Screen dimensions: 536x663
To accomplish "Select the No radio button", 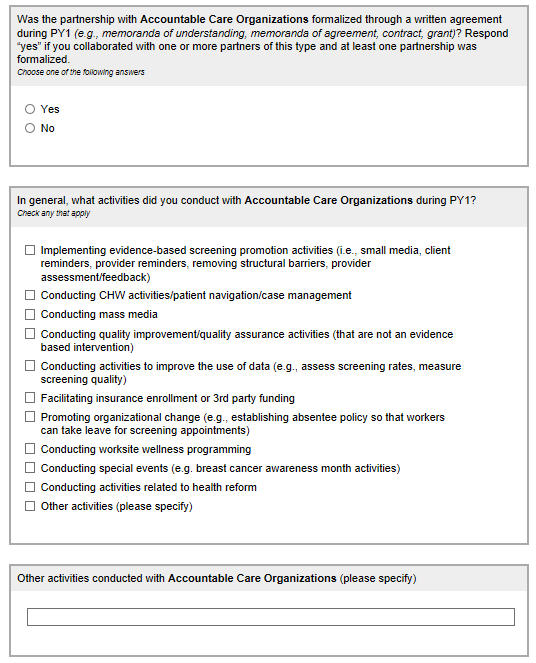I will (x=30, y=128).
